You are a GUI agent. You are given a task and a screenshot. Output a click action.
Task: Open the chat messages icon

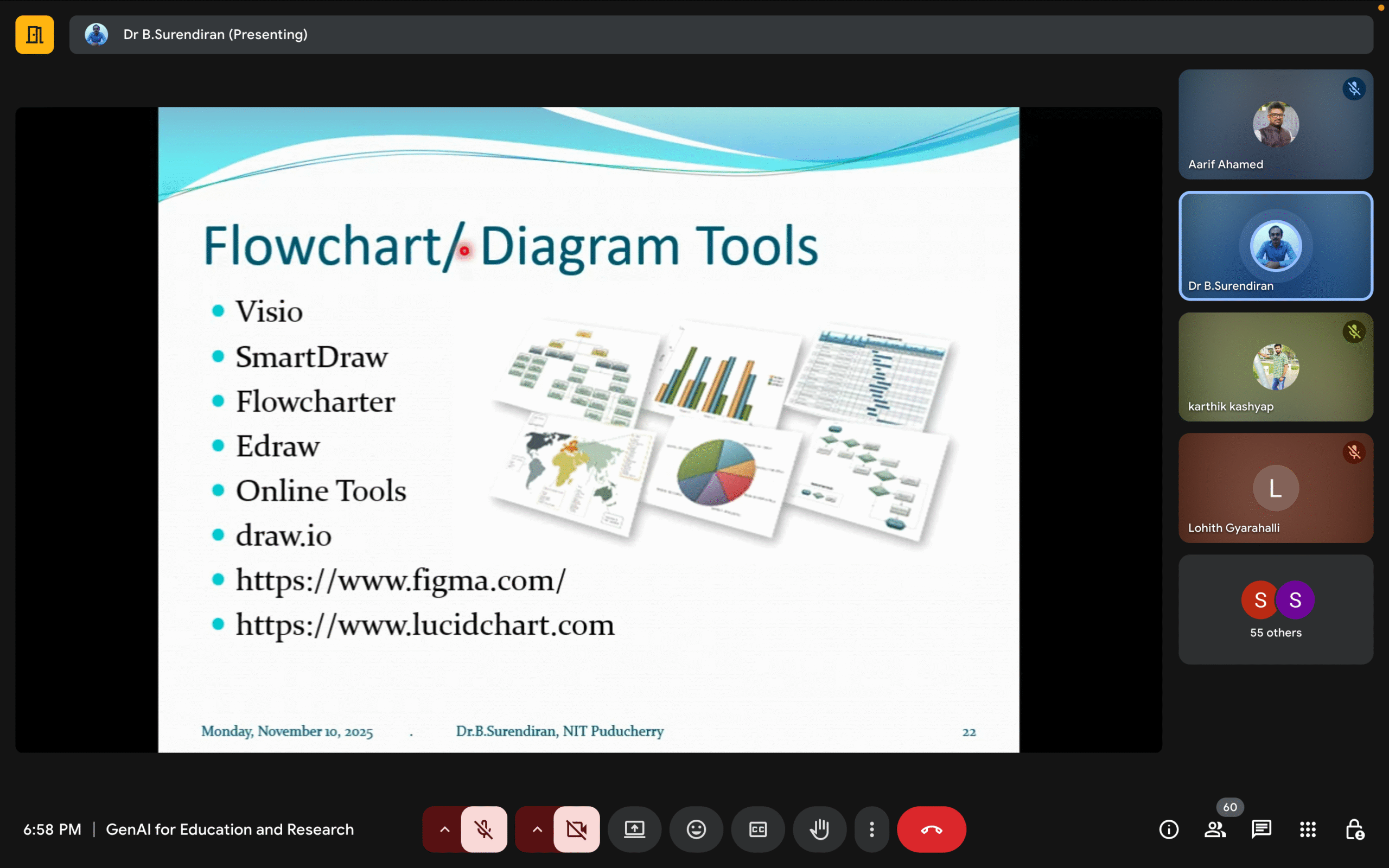click(x=1261, y=829)
